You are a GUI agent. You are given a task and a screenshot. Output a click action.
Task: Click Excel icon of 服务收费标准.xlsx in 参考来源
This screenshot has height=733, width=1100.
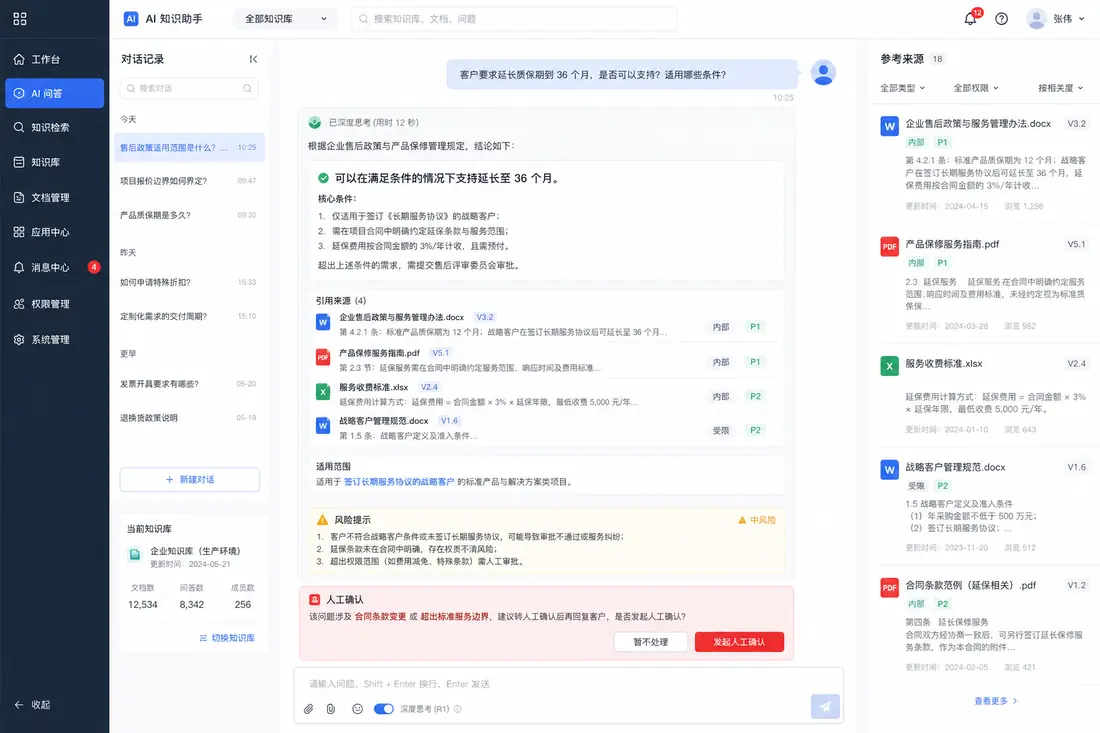click(890, 366)
